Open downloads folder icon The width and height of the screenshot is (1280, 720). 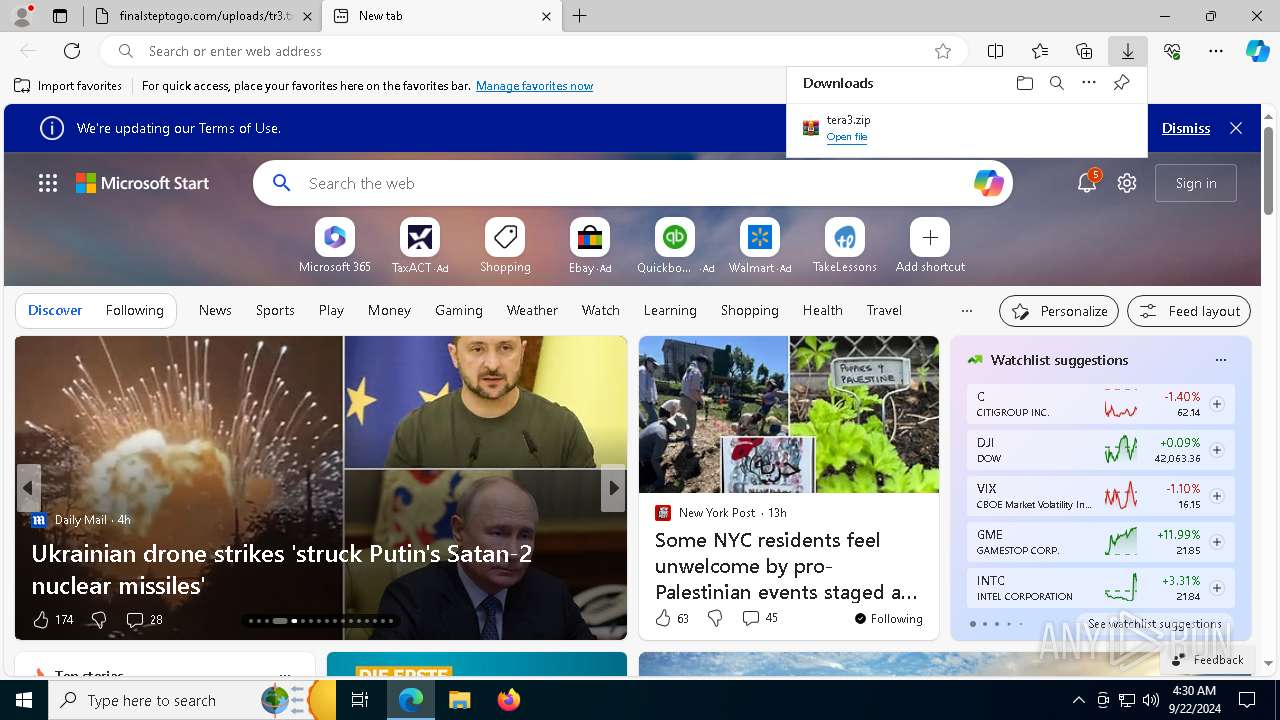click(1025, 83)
